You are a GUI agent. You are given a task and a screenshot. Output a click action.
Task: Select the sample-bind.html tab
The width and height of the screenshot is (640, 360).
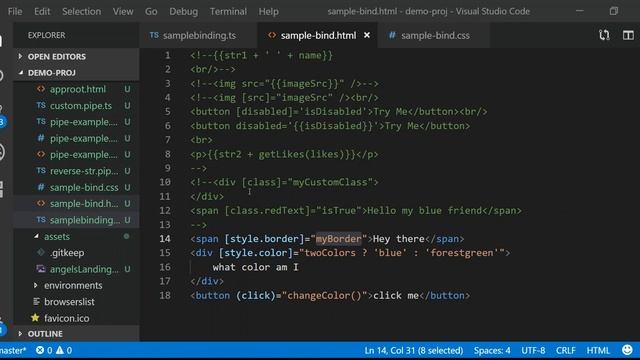point(318,36)
